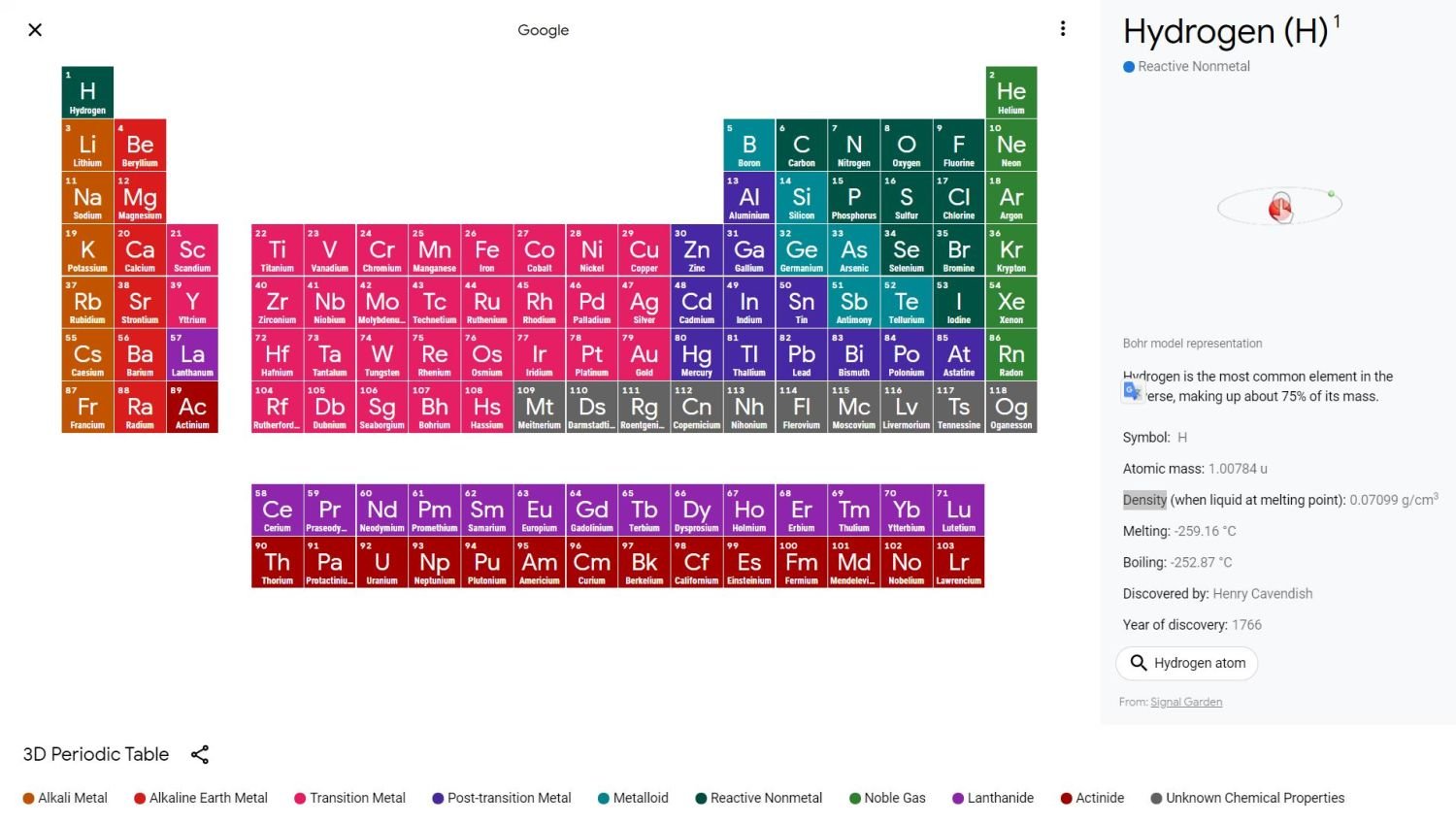Open the three-dot options menu

point(1063,29)
